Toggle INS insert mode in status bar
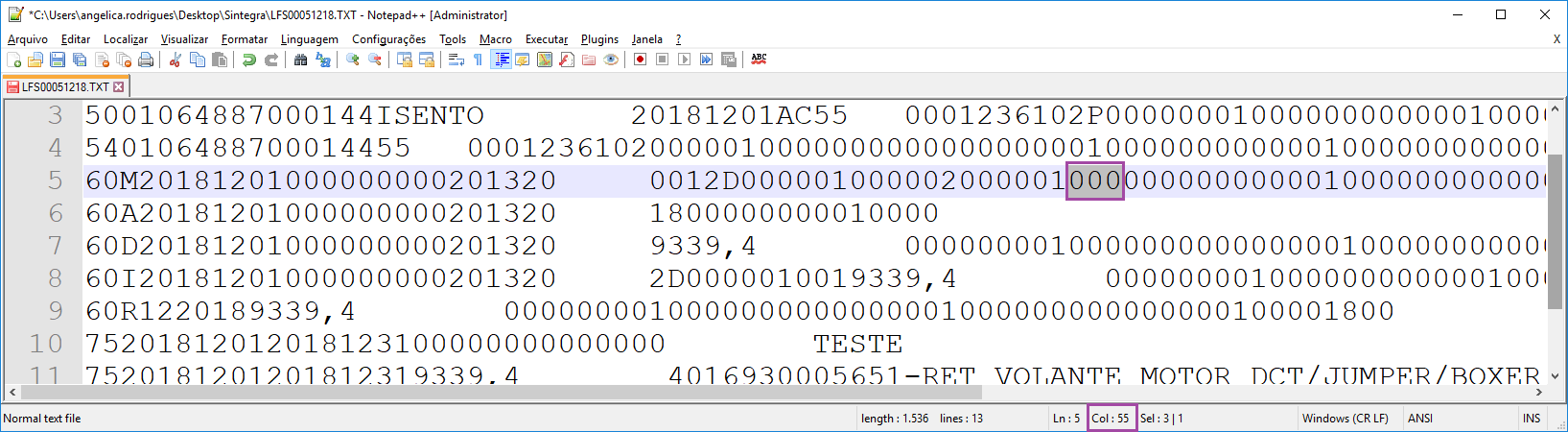1568x432 pixels. [1532, 419]
